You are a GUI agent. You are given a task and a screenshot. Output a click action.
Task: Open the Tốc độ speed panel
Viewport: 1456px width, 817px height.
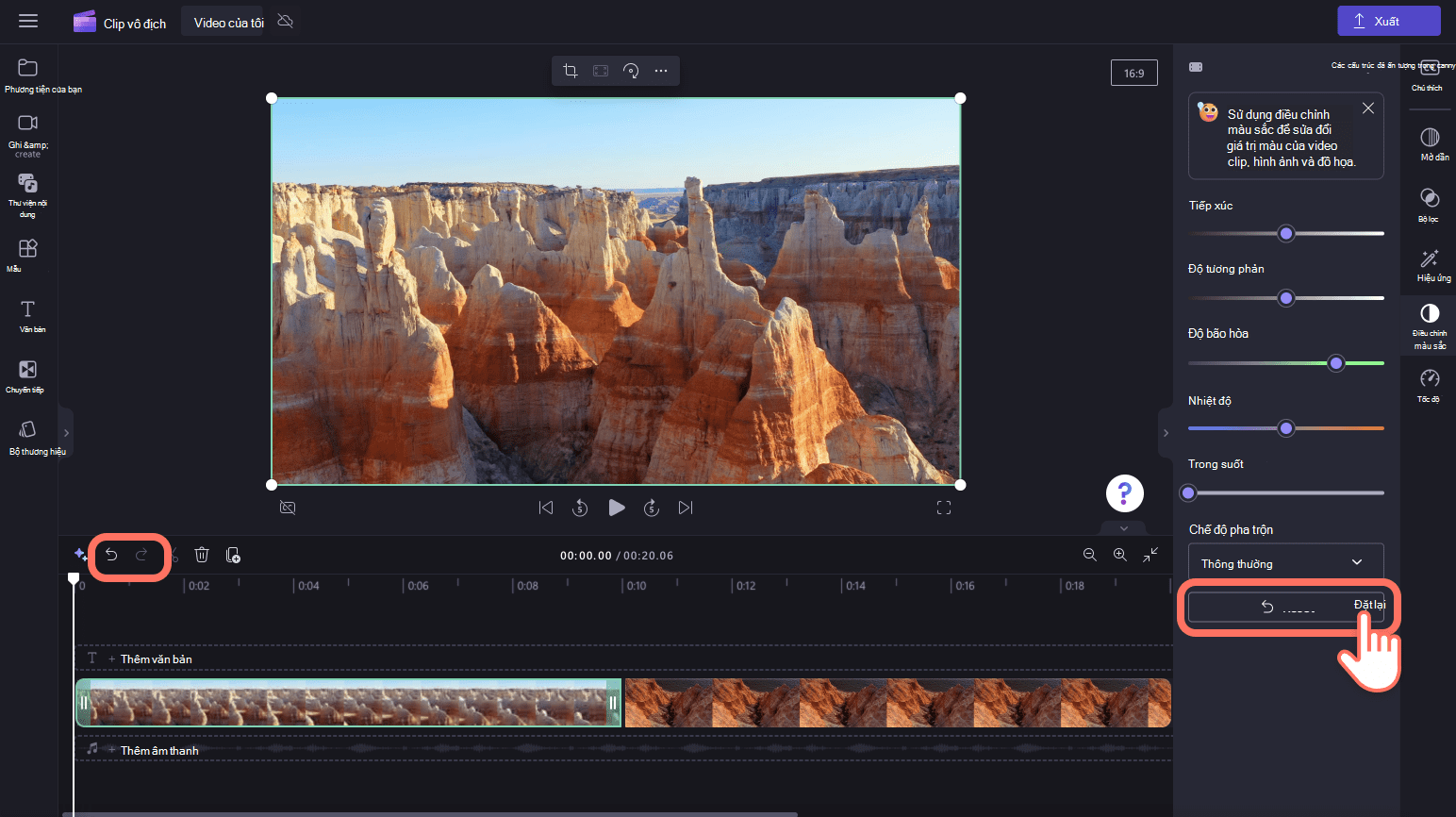point(1430,385)
